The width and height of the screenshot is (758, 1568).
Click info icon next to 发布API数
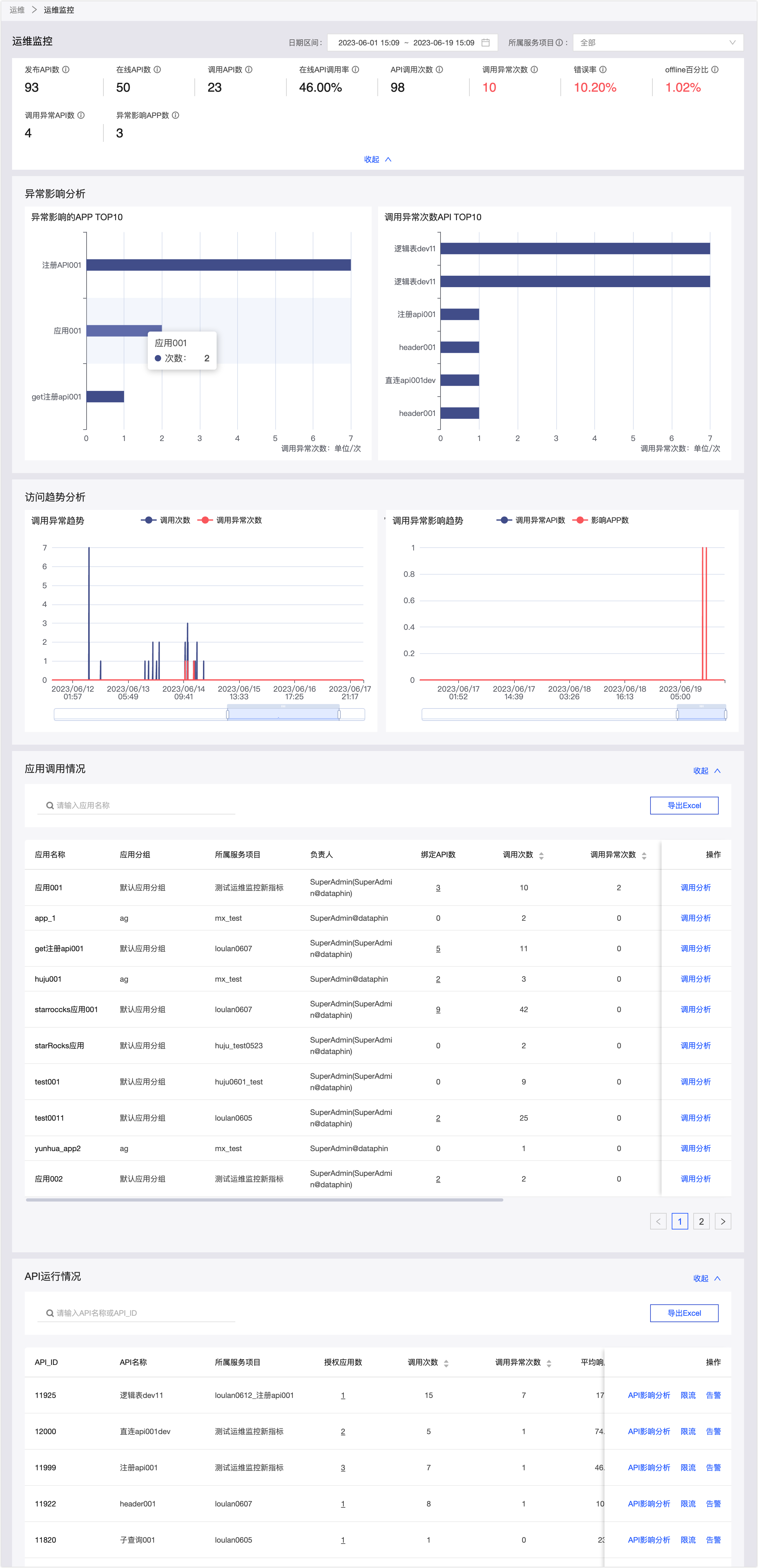(x=66, y=69)
